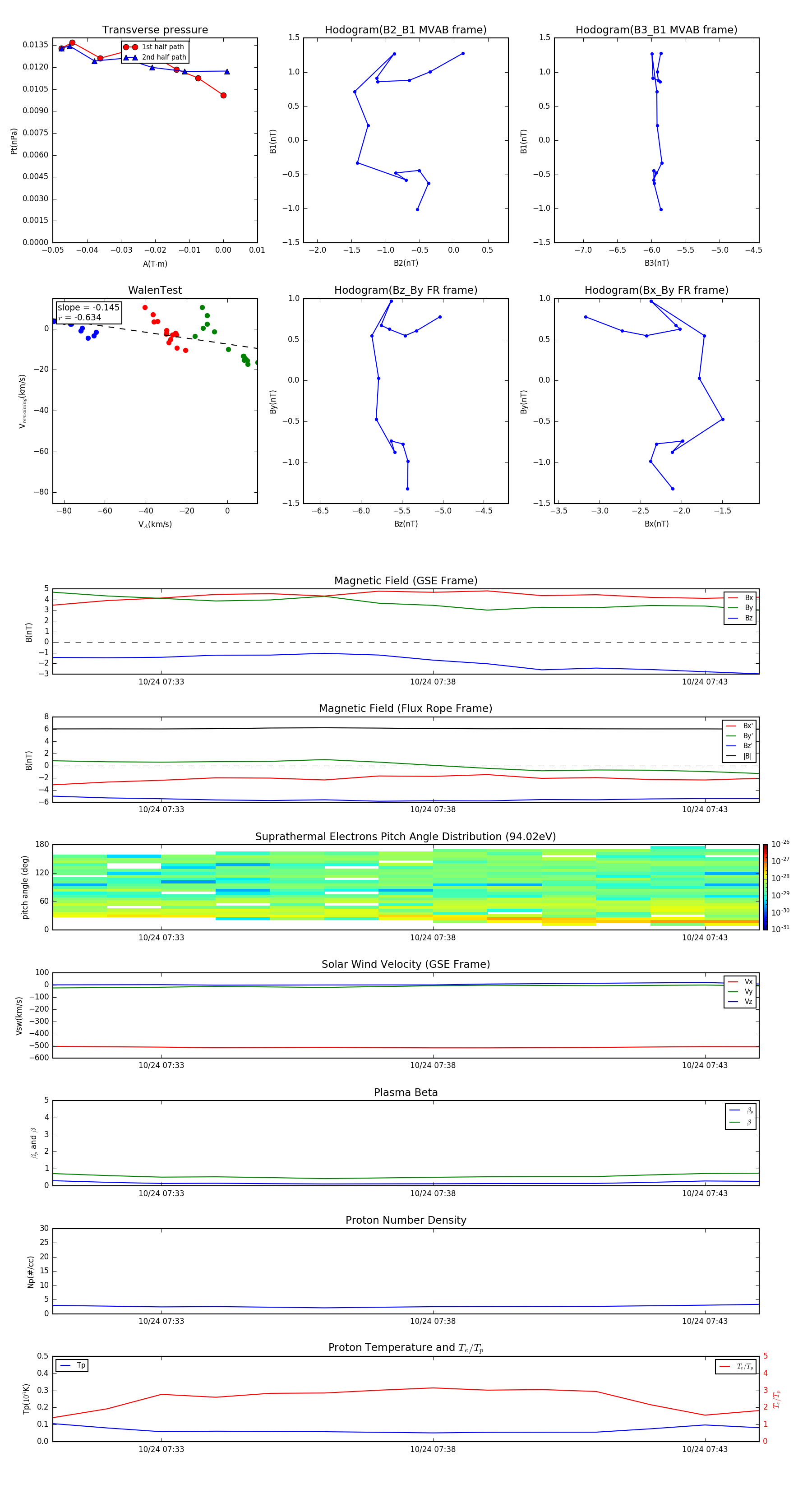The image size is (812, 1489).
Task: Click the Te/Tp legend box in temperature plot
Action: pyautogui.click(x=736, y=1367)
